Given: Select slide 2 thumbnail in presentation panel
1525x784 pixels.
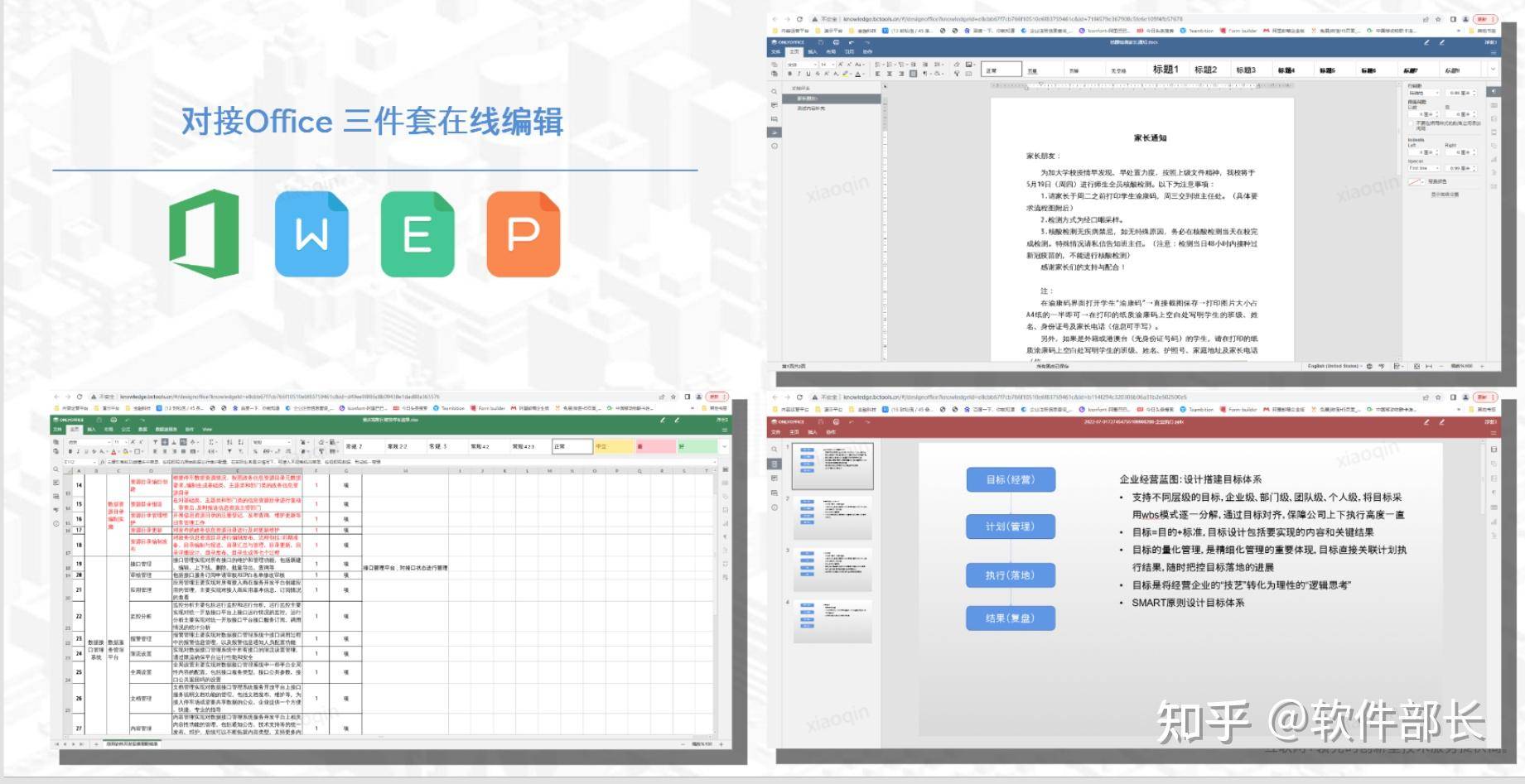Looking at the screenshot, I should pos(832,517).
